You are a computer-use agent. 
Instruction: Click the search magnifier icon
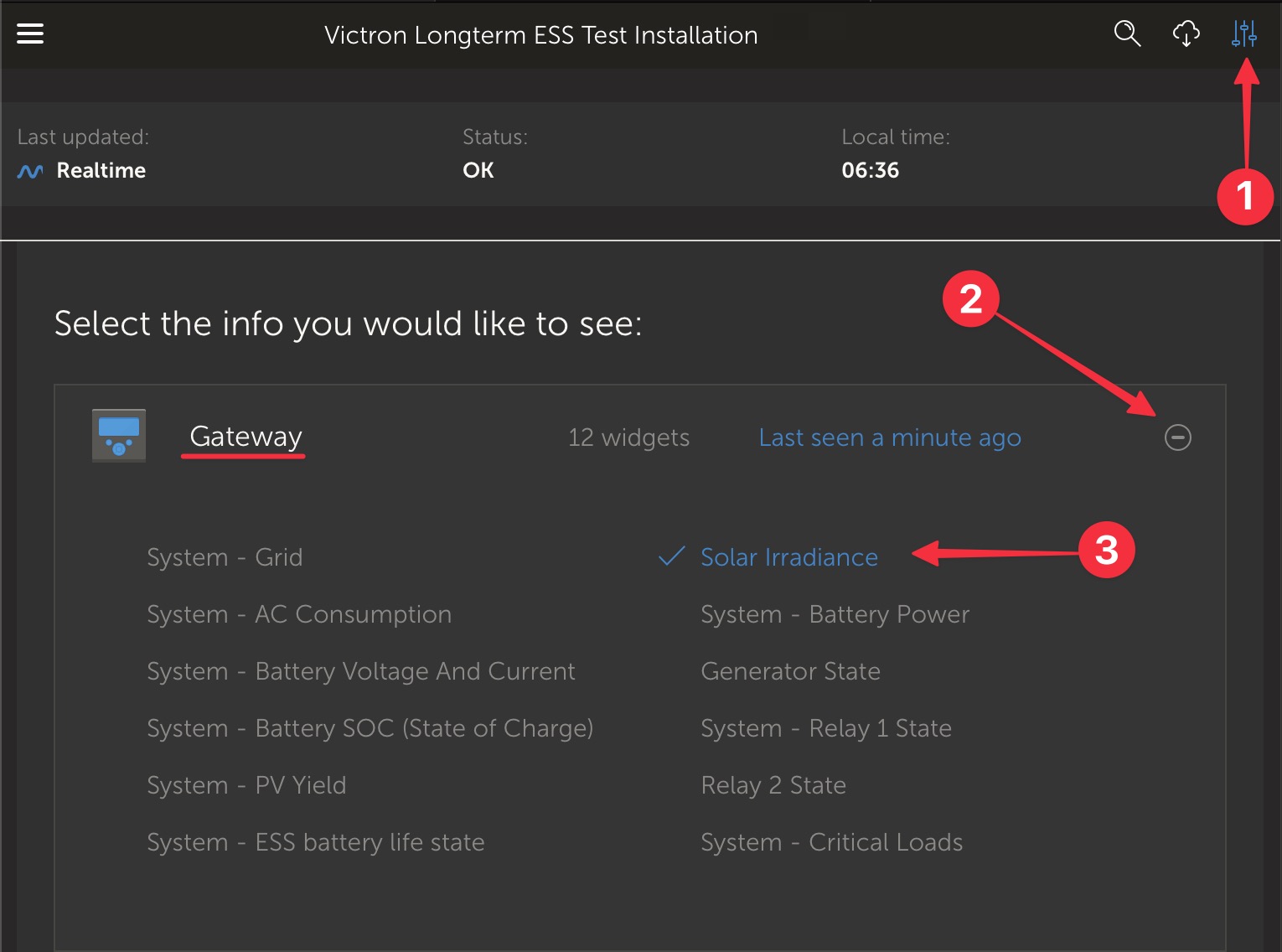[1127, 34]
